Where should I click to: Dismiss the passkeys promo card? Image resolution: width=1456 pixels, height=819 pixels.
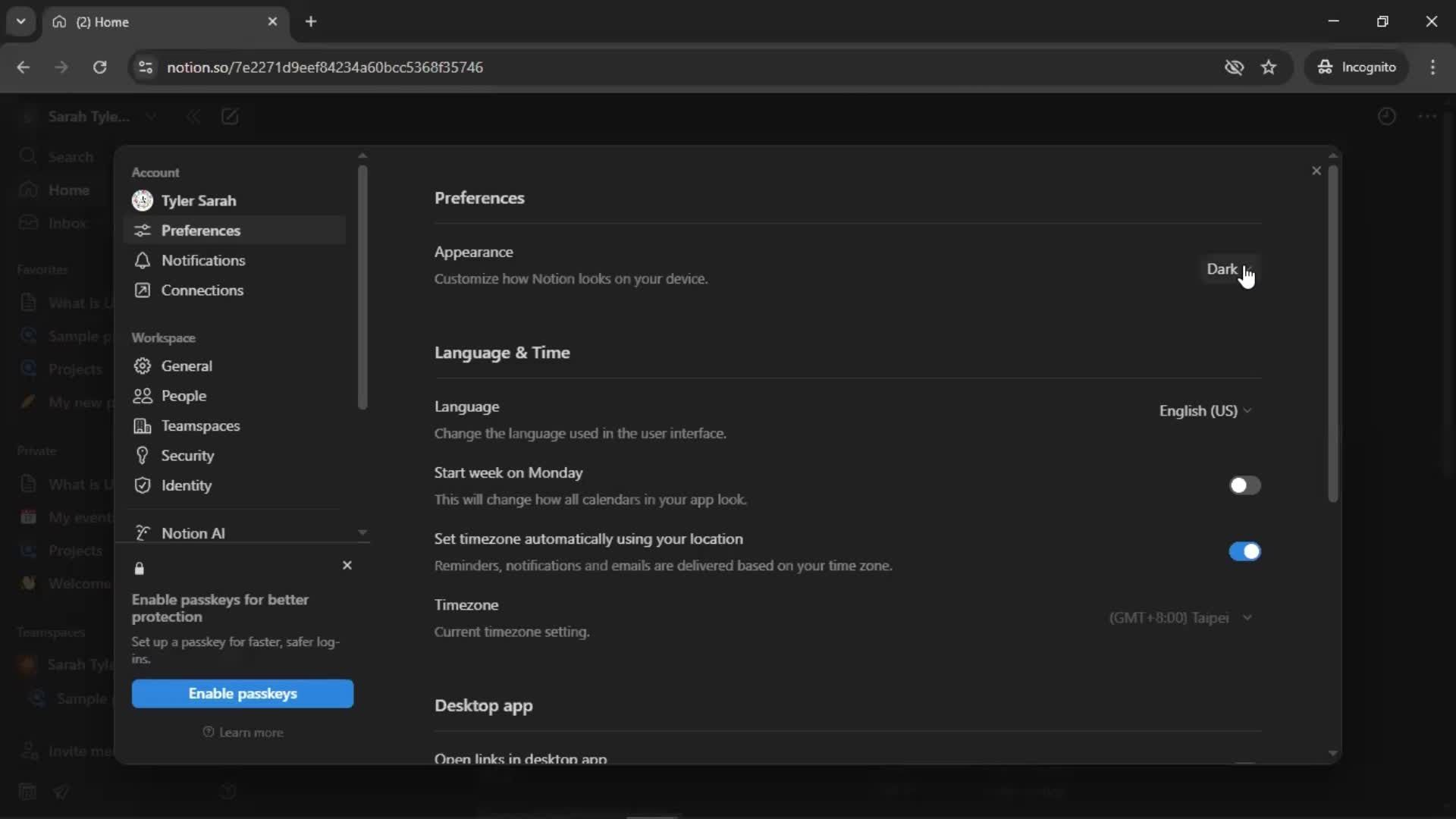point(347,565)
